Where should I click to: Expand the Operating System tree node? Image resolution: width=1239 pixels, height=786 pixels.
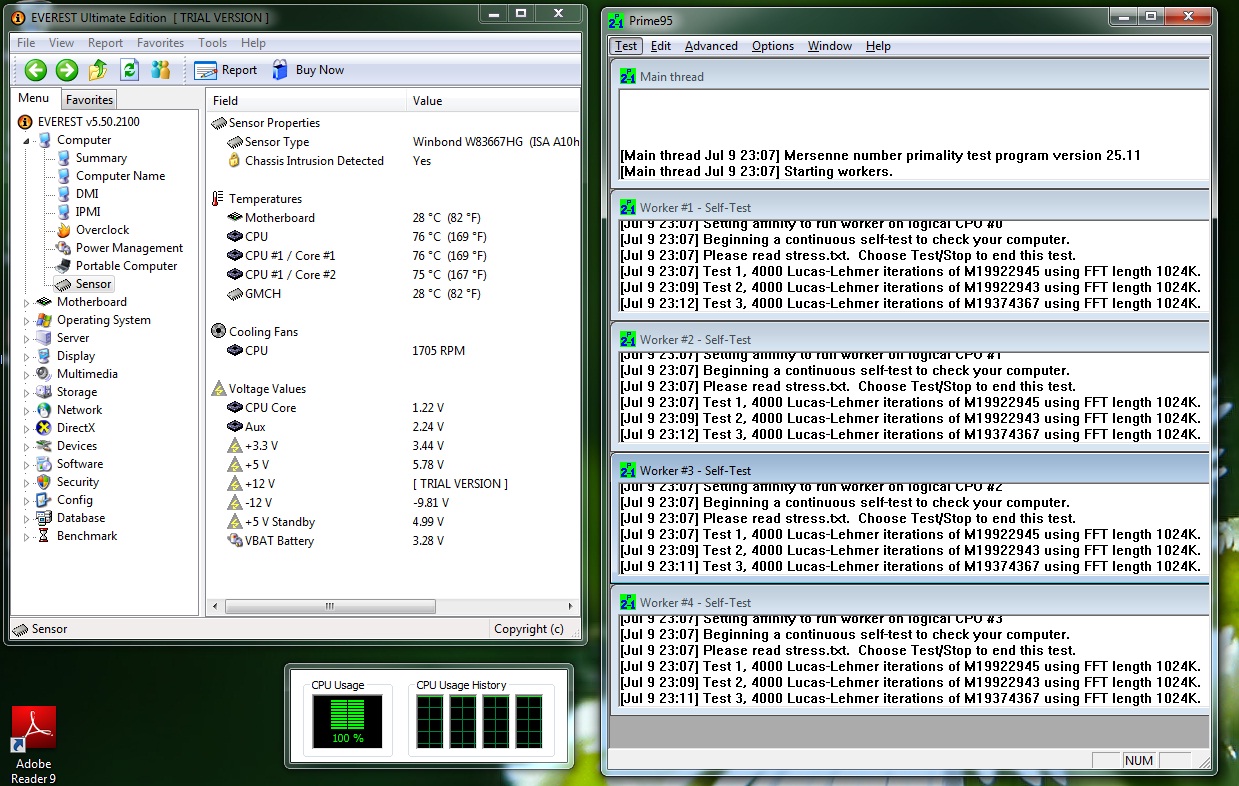point(28,321)
